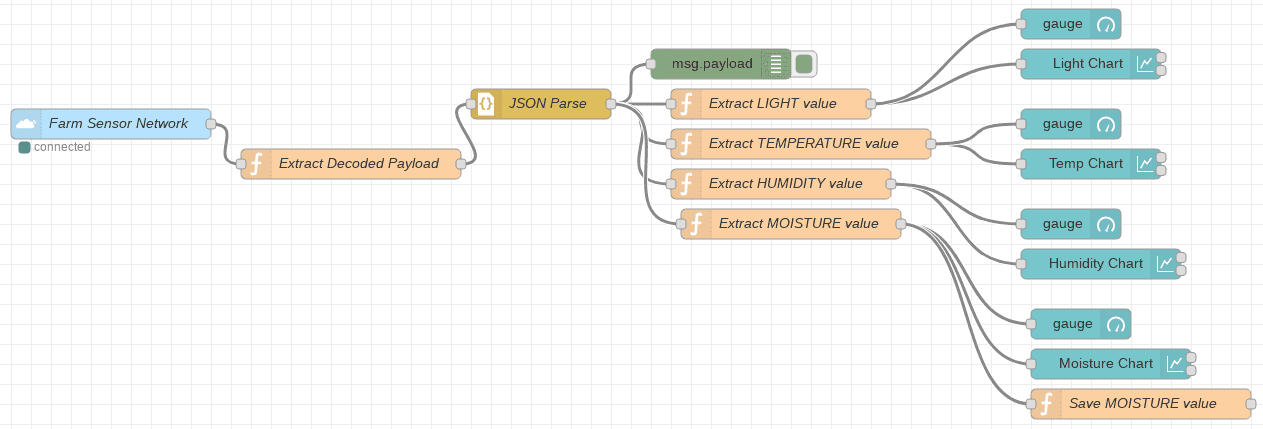Screen dimensions: 1263x429
Task: Click the chart icon on Temp Chart node
Action: pos(1145,164)
